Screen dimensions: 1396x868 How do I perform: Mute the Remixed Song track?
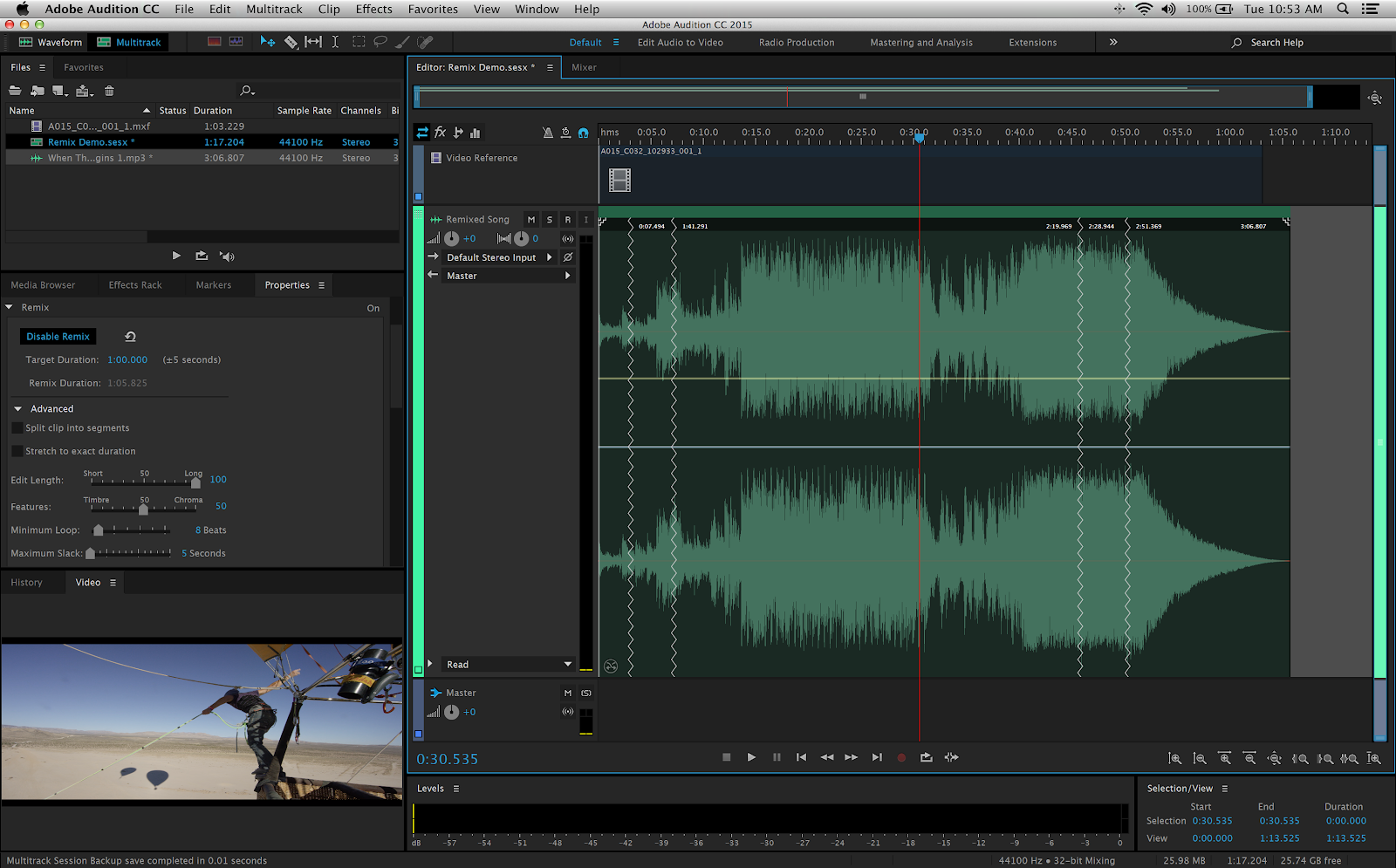[x=530, y=220]
